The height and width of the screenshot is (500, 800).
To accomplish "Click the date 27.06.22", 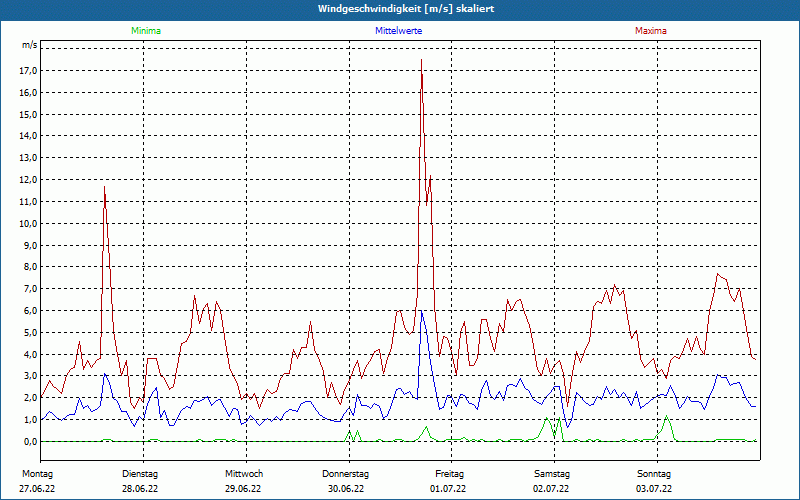I will click(x=37, y=489).
